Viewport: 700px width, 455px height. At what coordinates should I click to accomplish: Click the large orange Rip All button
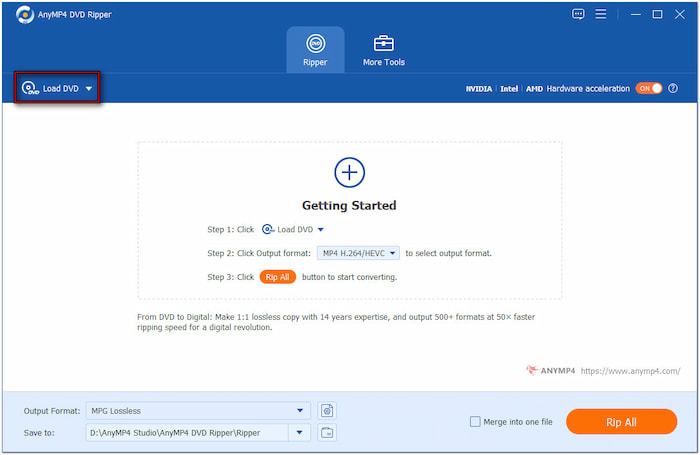tap(621, 422)
